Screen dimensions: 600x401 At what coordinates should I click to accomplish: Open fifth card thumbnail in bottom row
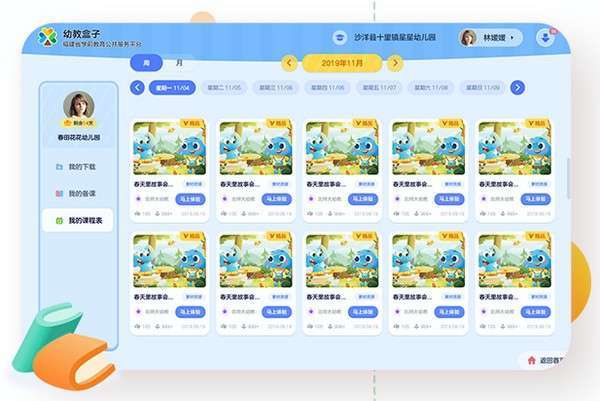pos(515,261)
